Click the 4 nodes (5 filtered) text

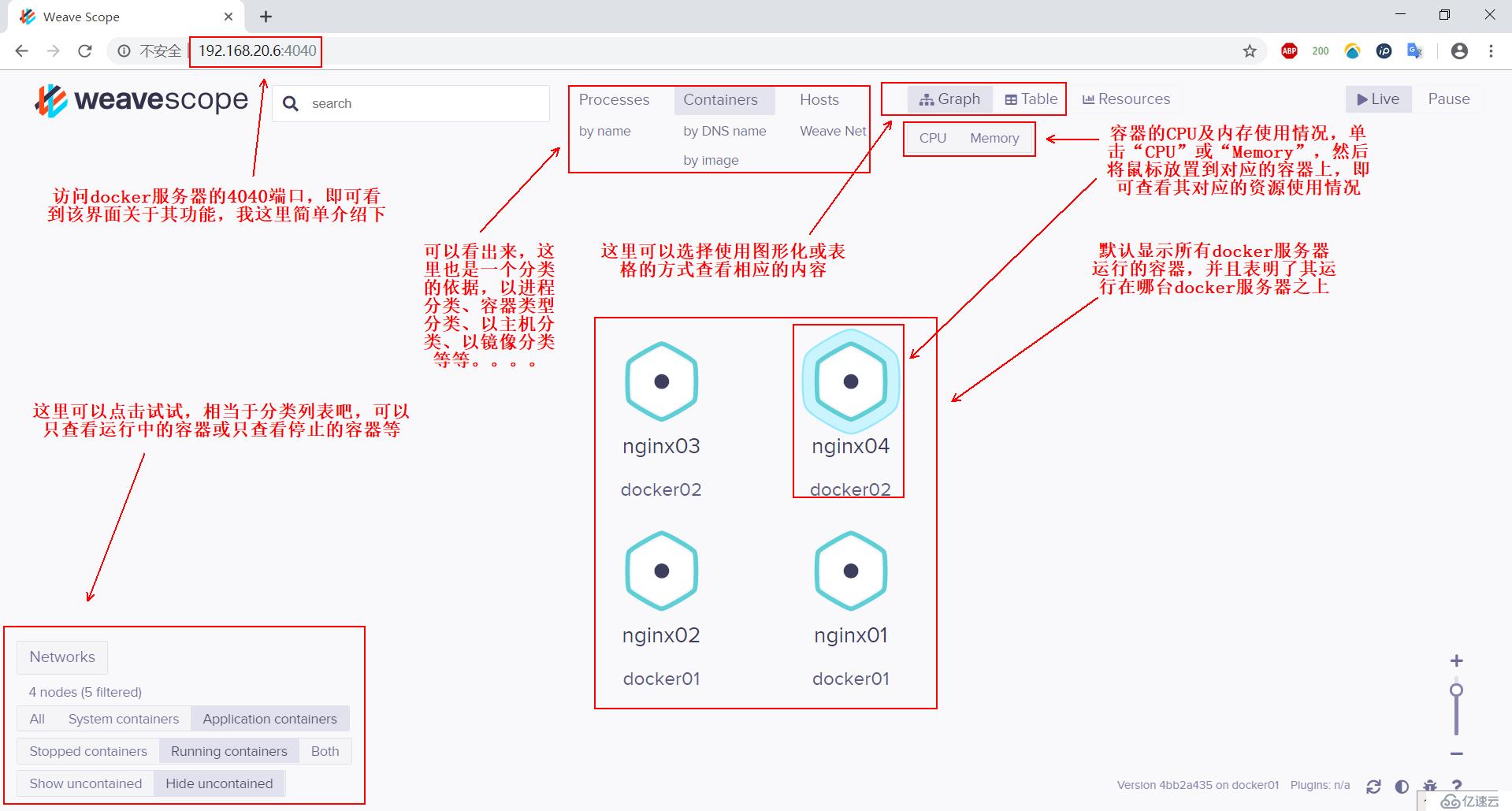point(85,692)
